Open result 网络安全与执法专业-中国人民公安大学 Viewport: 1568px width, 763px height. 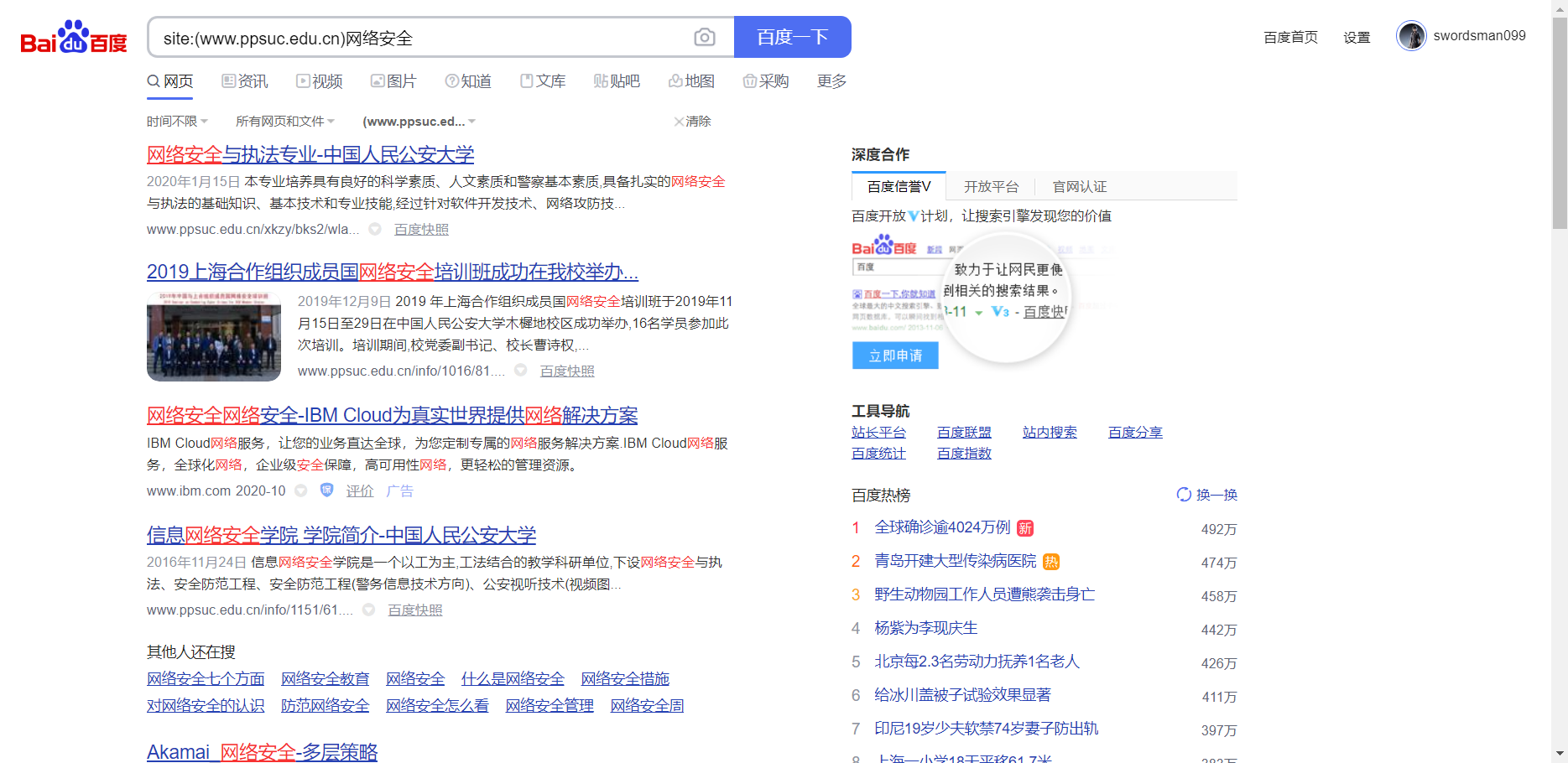[x=310, y=155]
